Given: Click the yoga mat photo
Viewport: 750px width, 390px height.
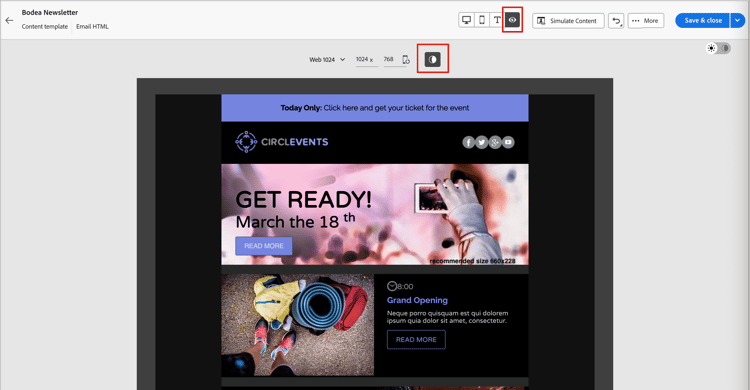Looking at the screenshot, I should 298,325.
